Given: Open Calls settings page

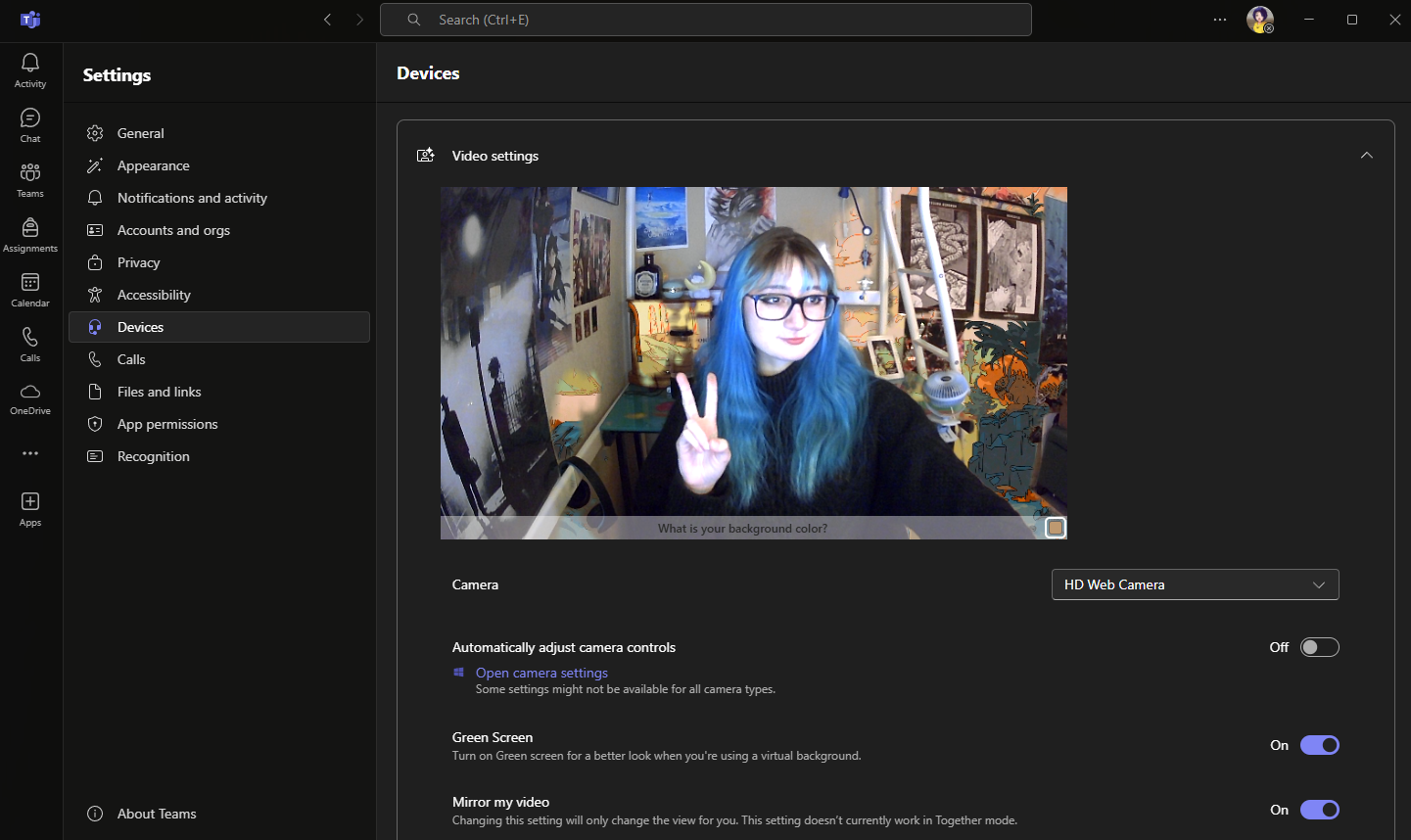Looking at the screenshot, I should click(219, 359).
